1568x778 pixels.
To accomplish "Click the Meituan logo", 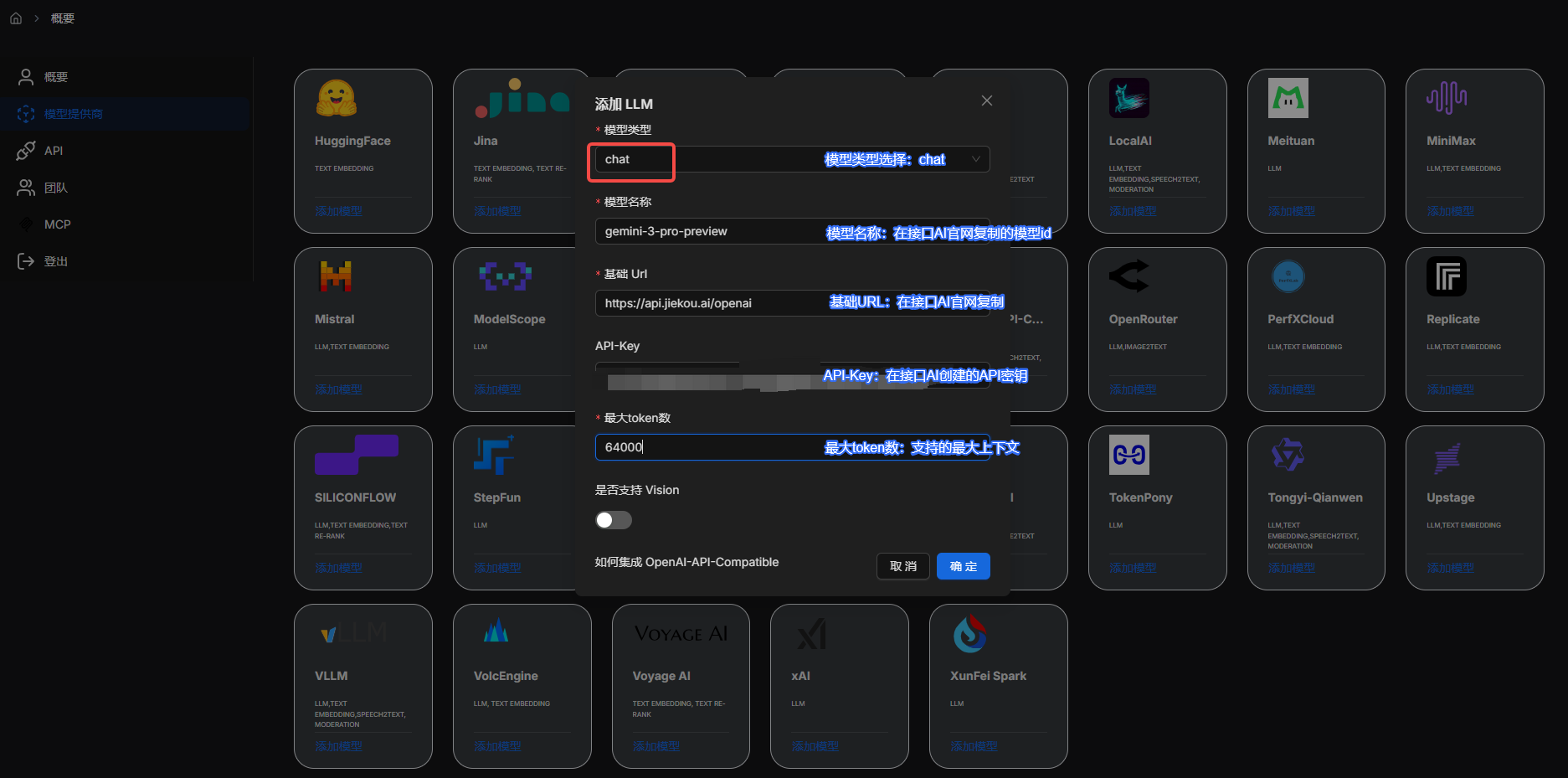I will click(1288, 98).
